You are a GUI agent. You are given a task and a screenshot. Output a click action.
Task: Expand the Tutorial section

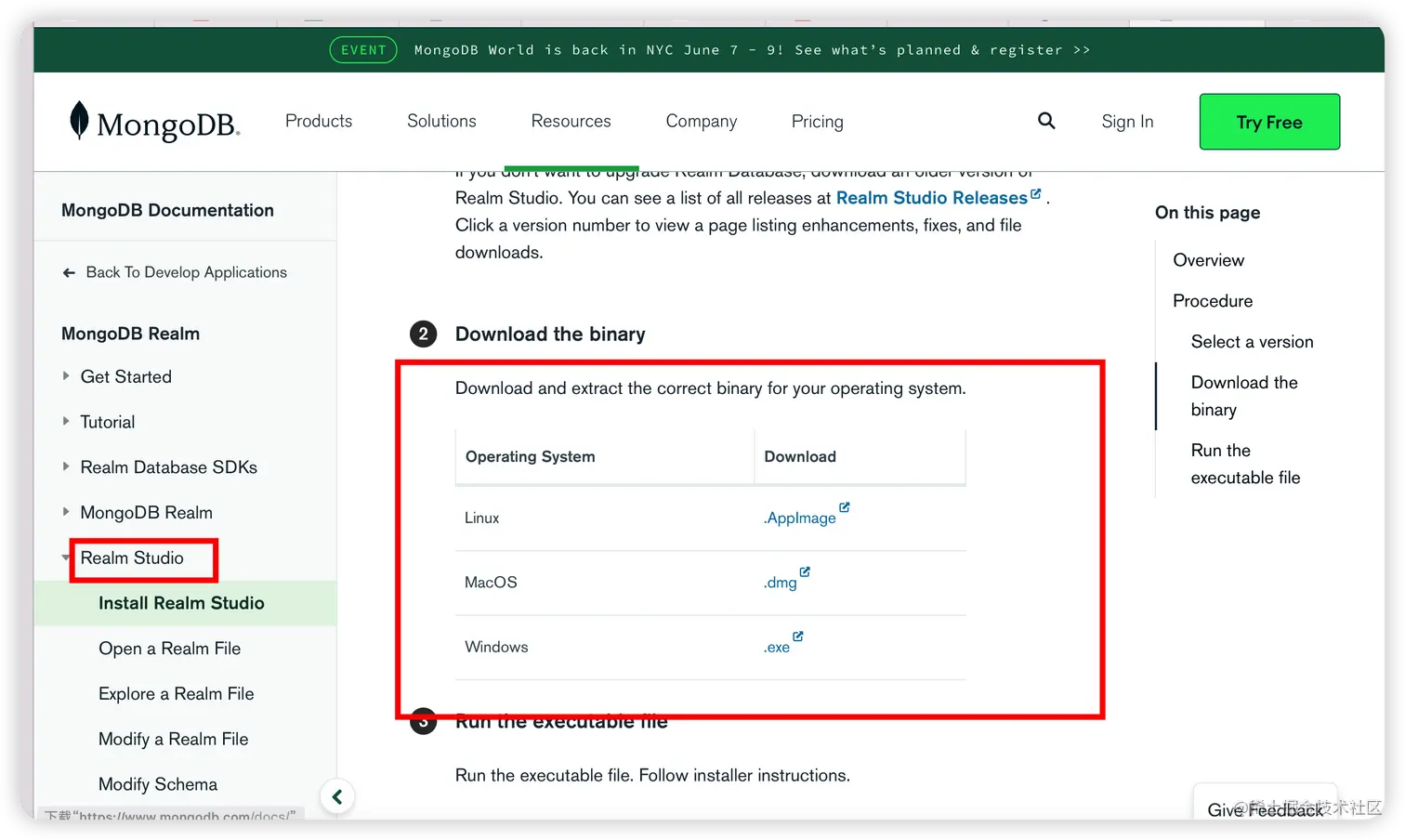click(66, 422)
